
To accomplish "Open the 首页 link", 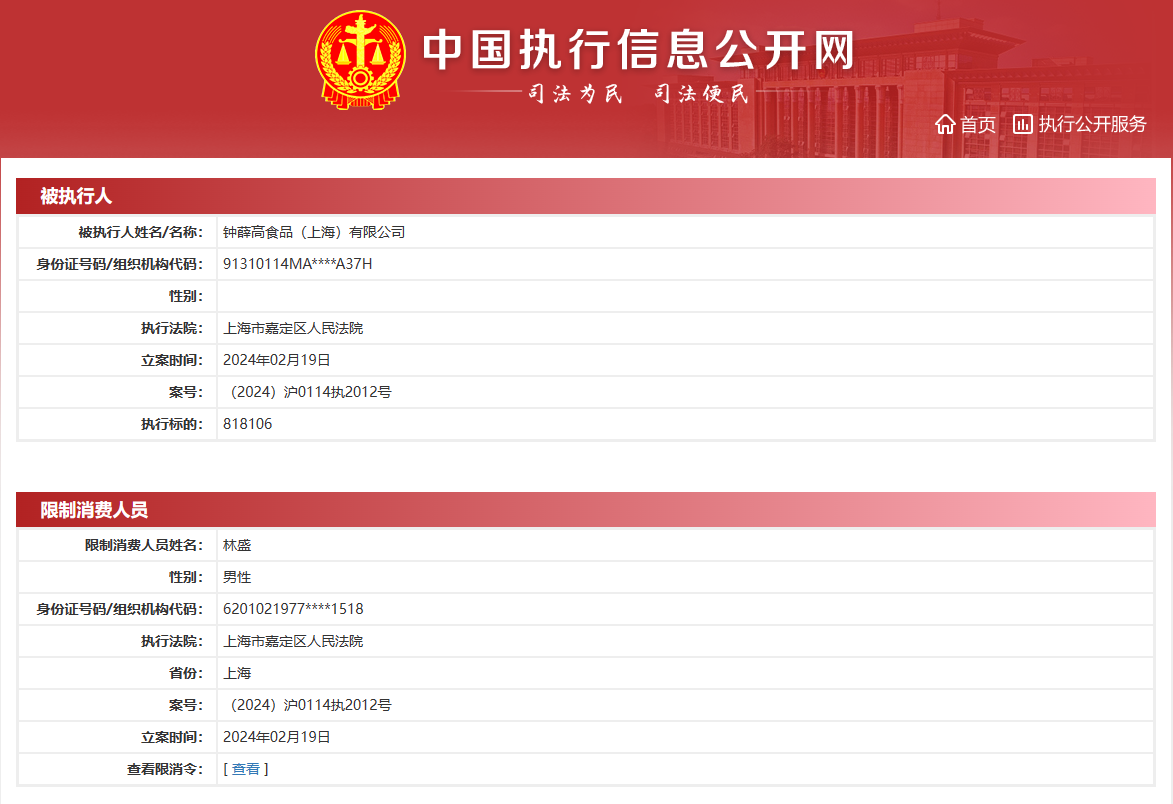I will pos(978,124).
